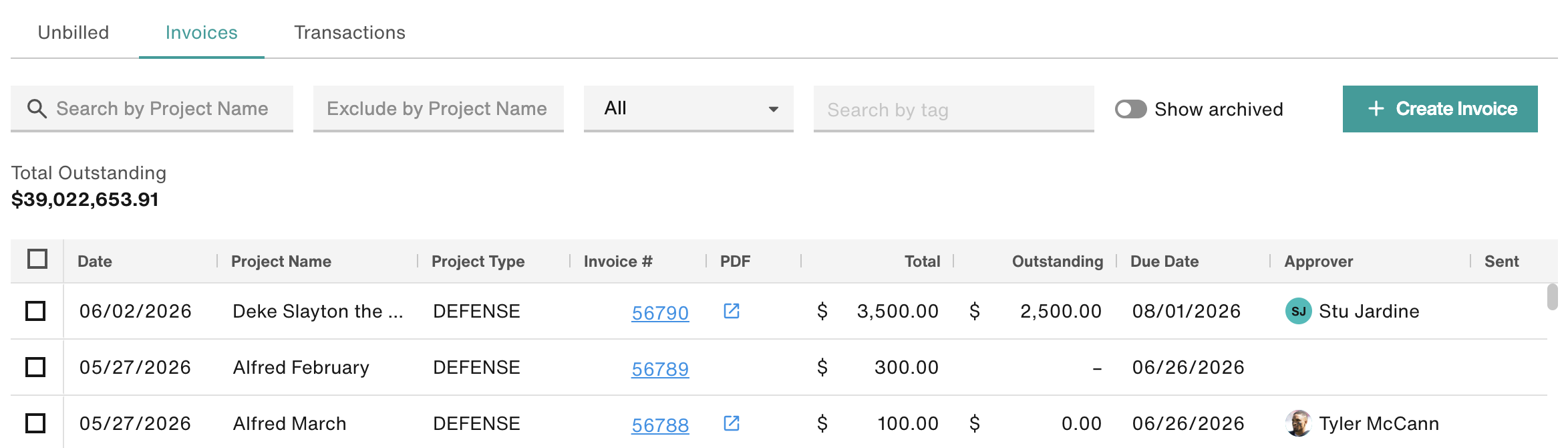The height and width of the screenshot is (448, 1568).
Task: Open invoice number 56789
Action: click(659, 368)
